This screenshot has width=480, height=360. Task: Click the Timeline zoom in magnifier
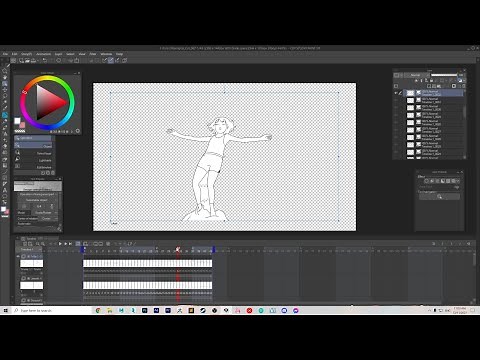[43, 244]
